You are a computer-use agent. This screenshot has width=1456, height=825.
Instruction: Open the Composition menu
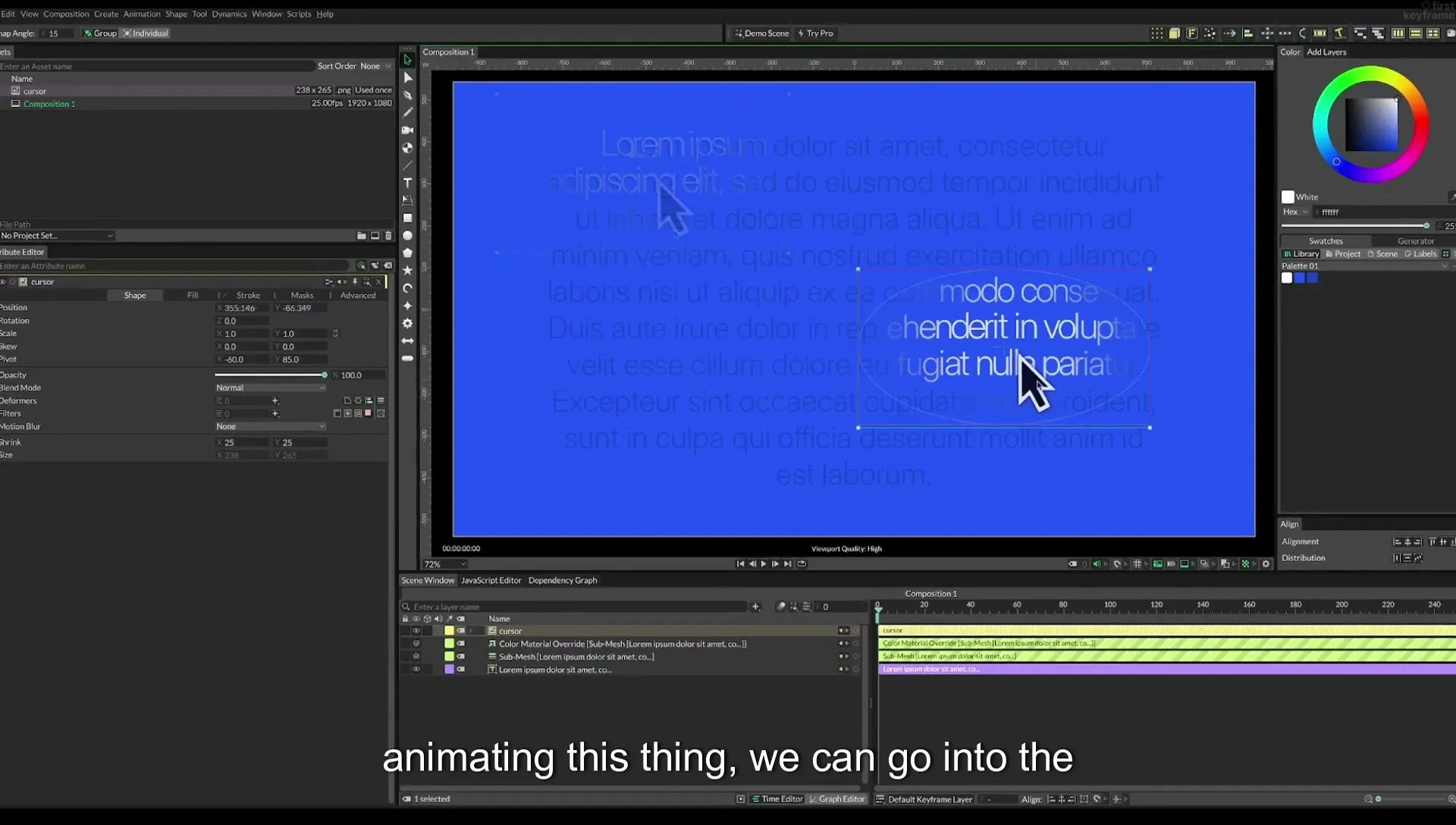pyautogui.click(x=66, y=14)
